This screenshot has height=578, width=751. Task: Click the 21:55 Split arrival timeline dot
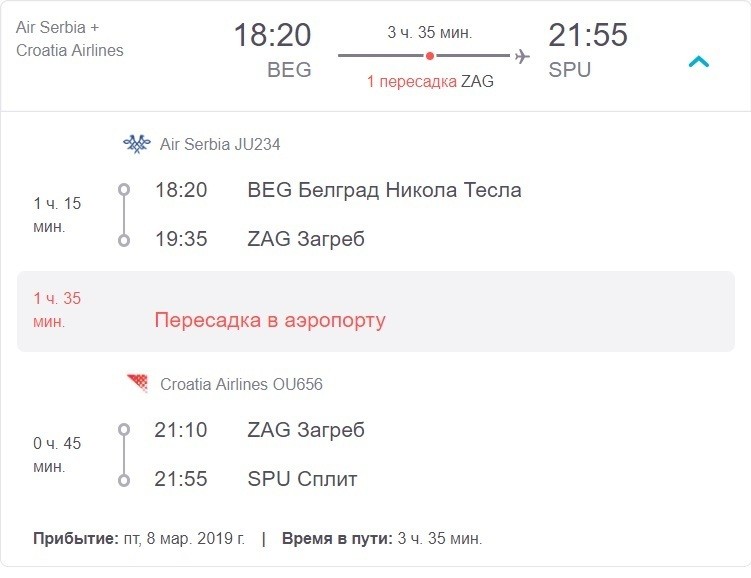[x=124, y=480]
